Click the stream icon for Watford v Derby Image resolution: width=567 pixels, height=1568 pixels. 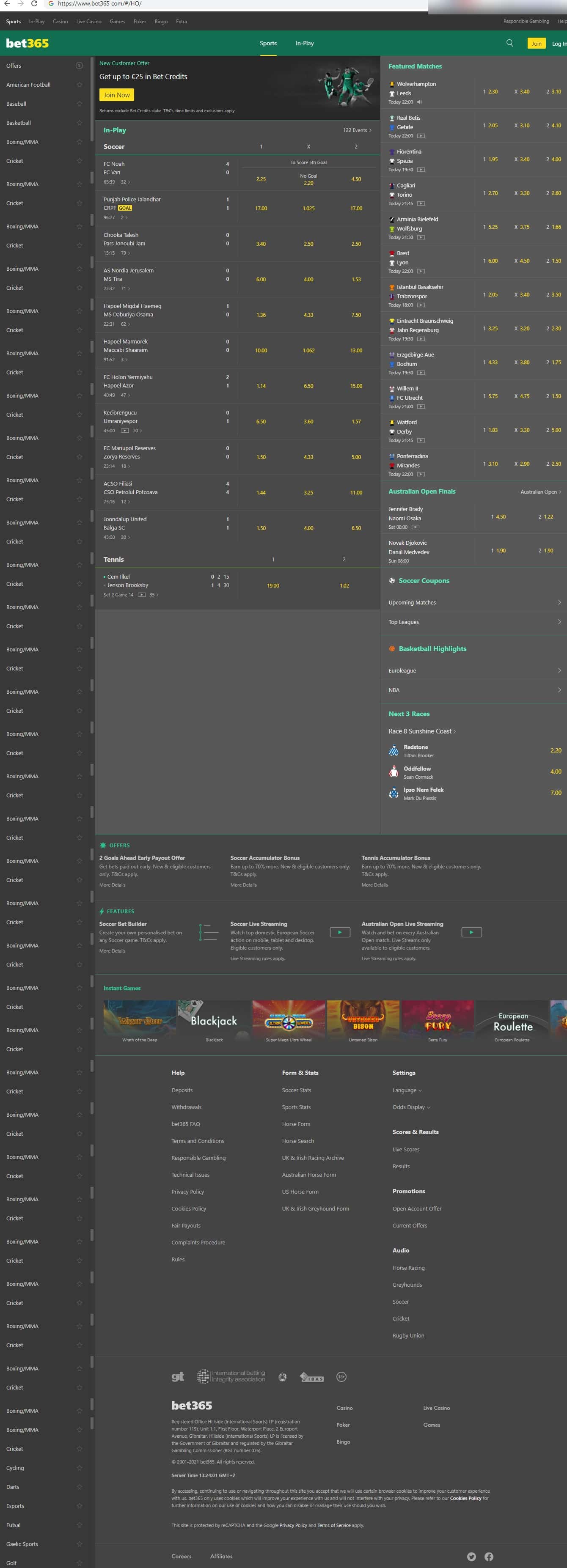[421, 440]
